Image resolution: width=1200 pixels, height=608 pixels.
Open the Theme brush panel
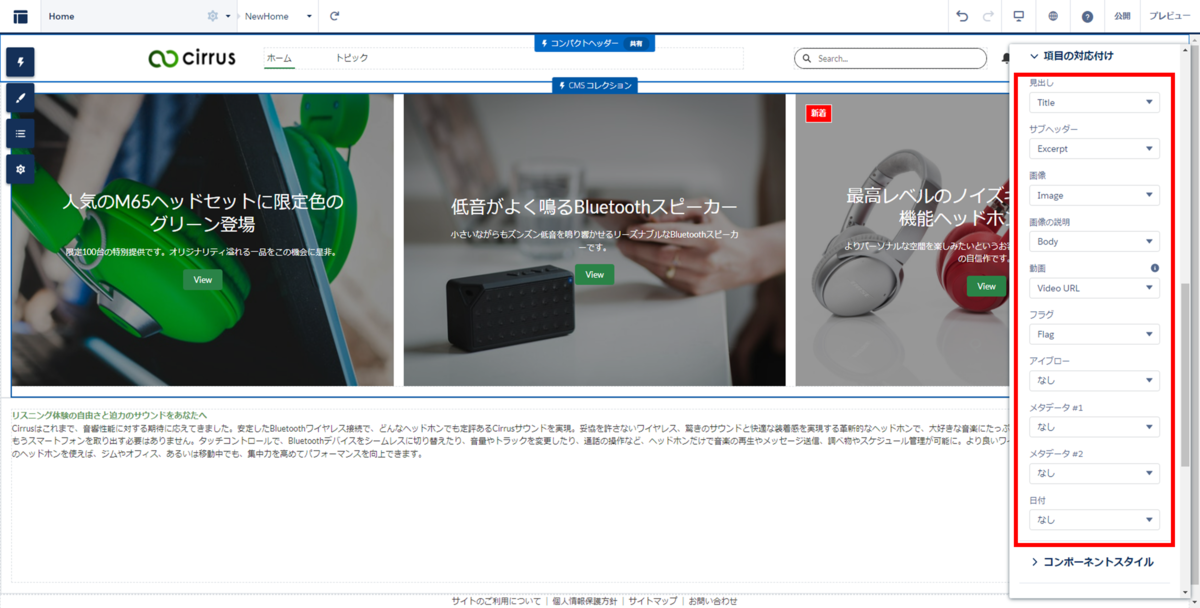[x=20, y=97]
